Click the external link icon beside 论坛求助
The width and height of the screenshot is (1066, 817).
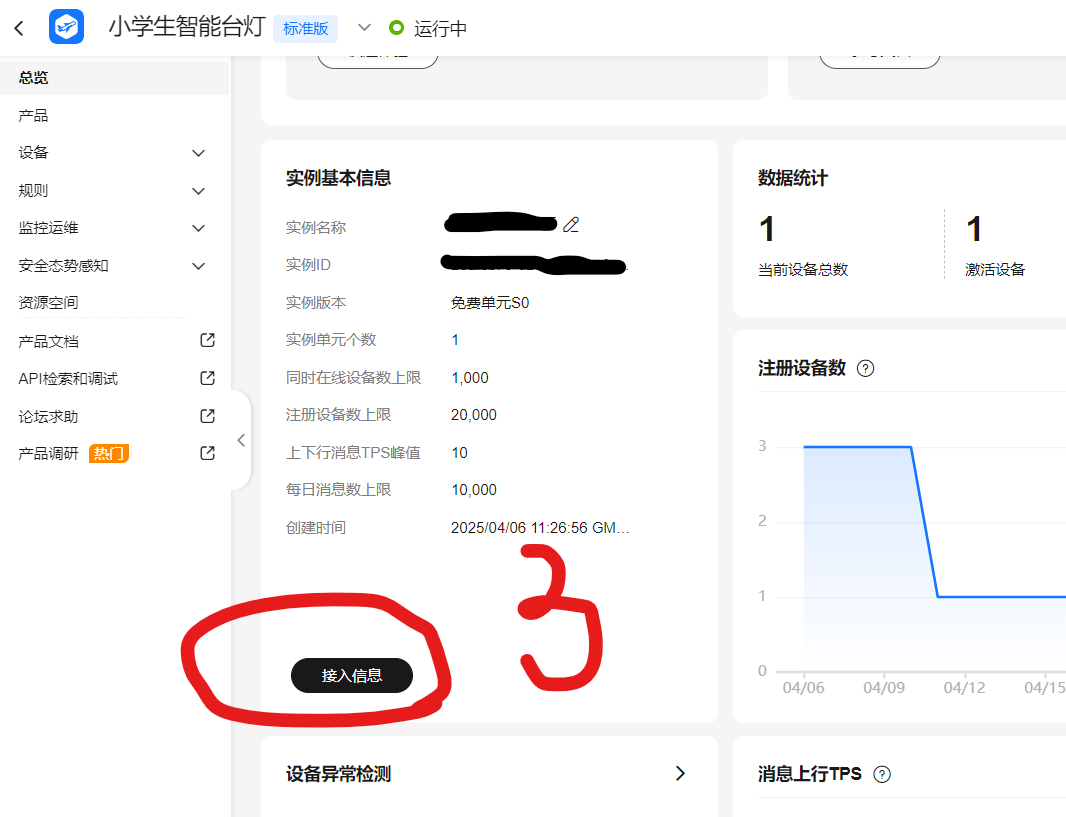tap(206, 415)
